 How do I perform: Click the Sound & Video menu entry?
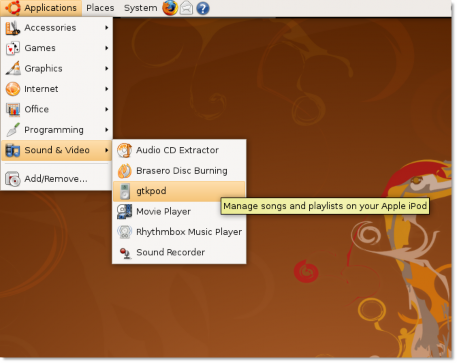tap(56, 150)
